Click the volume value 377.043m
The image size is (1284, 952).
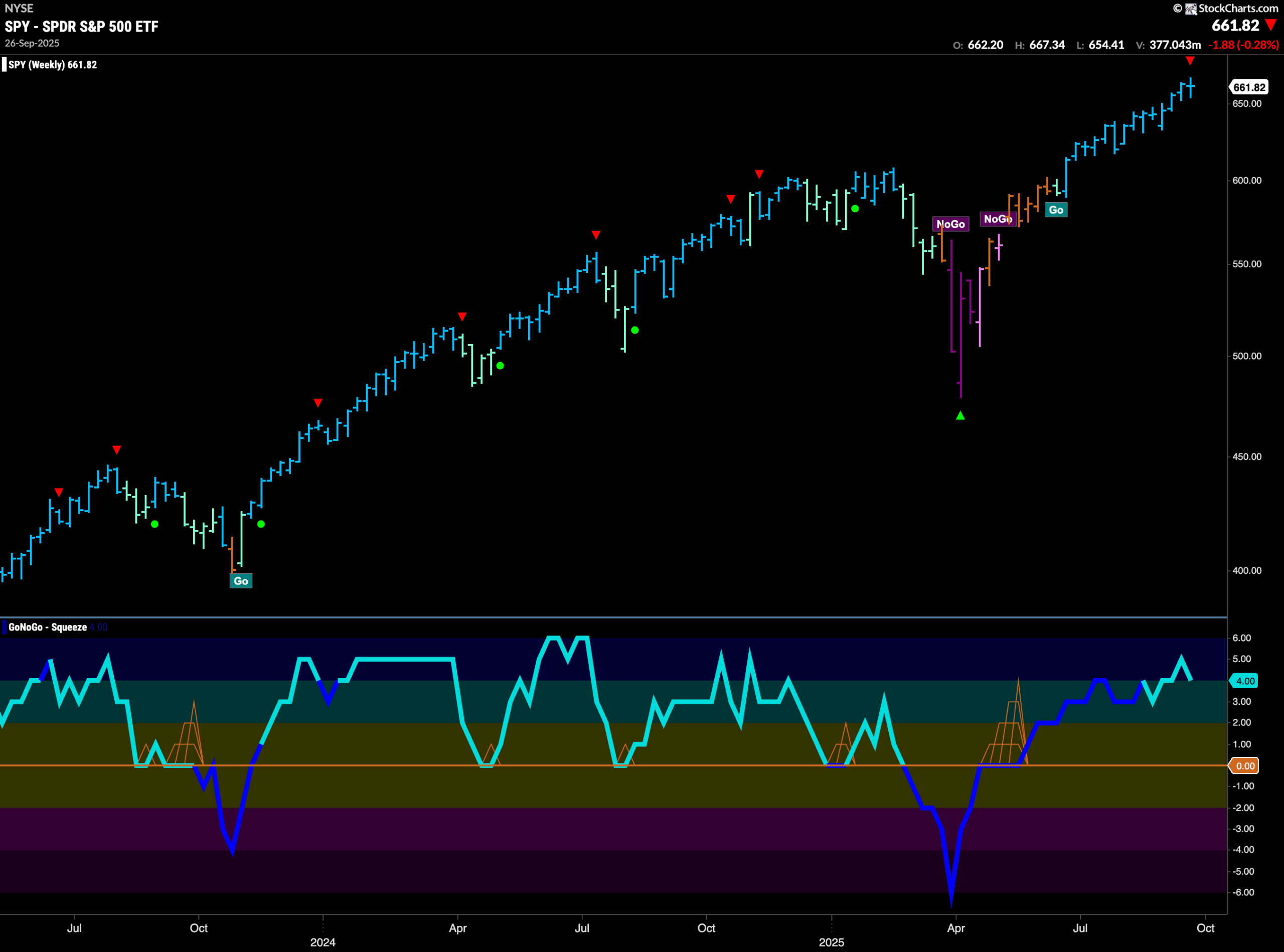coord(1175,45)
